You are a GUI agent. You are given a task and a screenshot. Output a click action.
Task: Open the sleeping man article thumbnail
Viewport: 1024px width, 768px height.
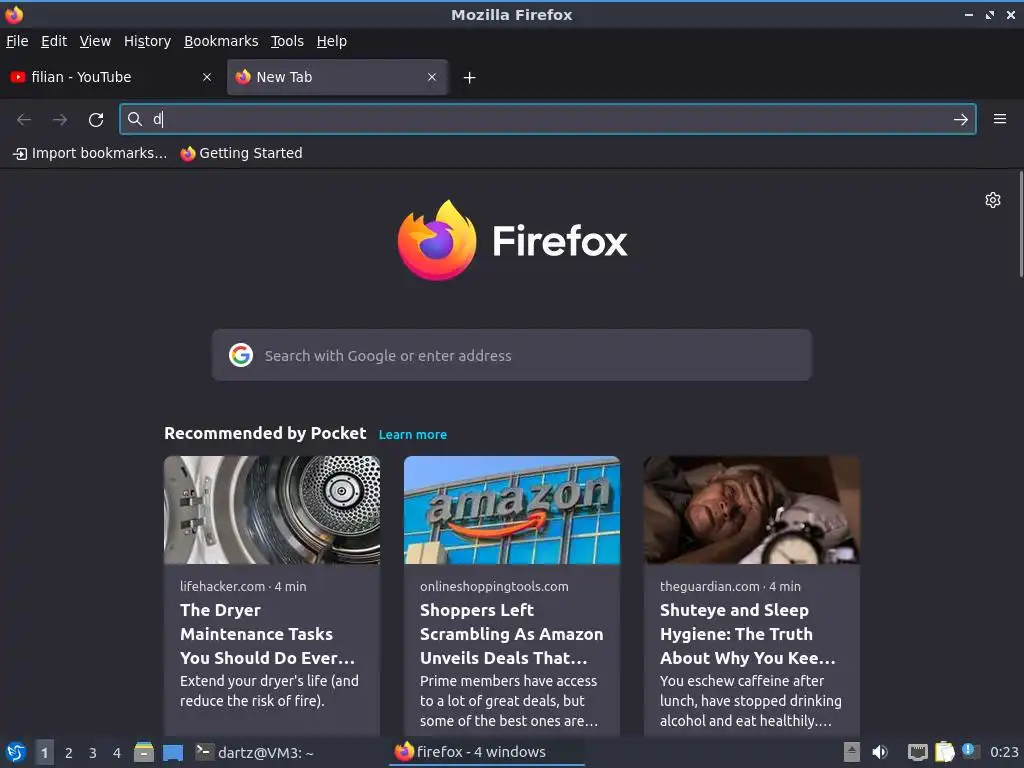click(x=752, y=510)
